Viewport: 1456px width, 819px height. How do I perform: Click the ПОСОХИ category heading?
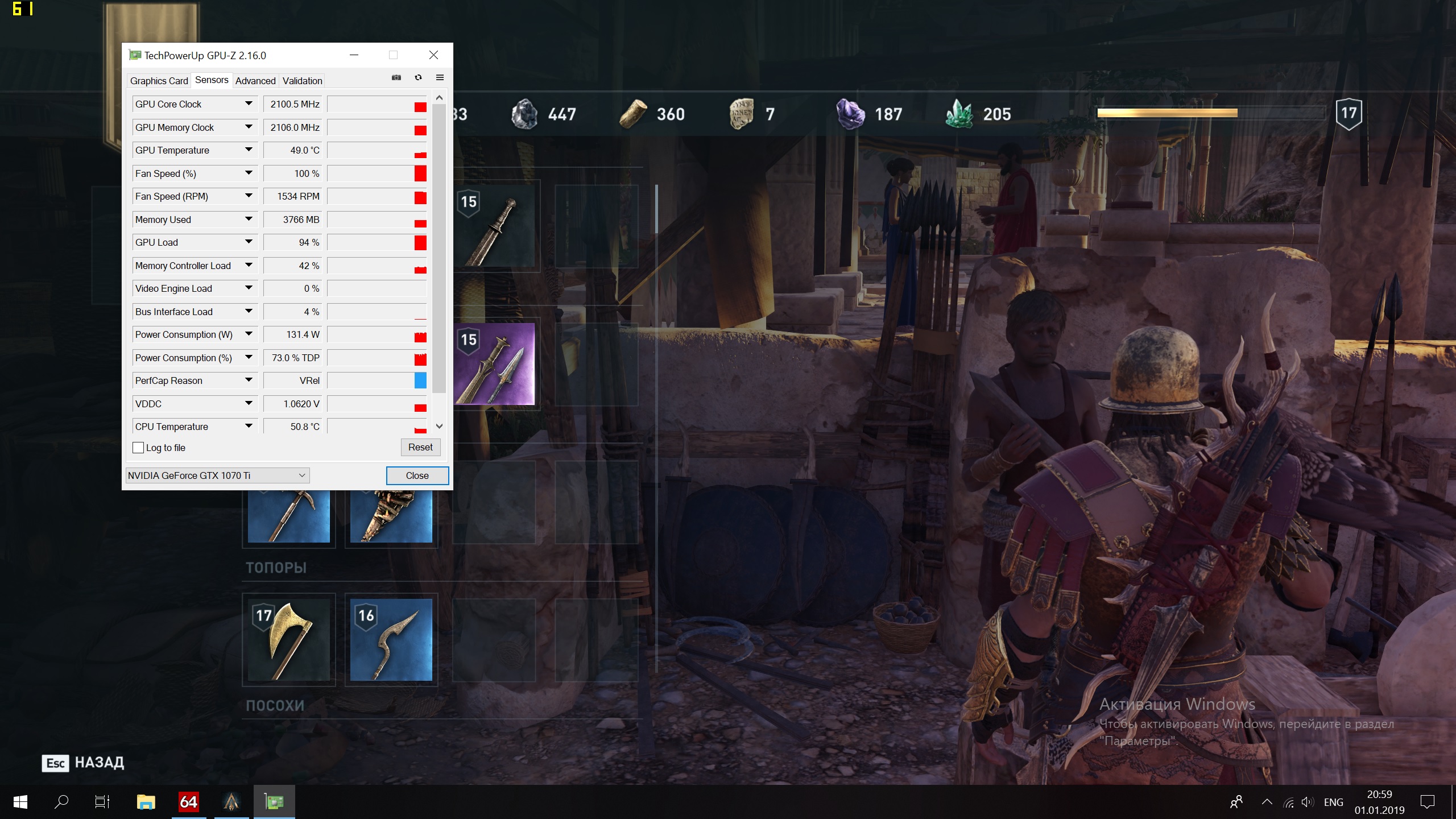click(x=275, y=706)
